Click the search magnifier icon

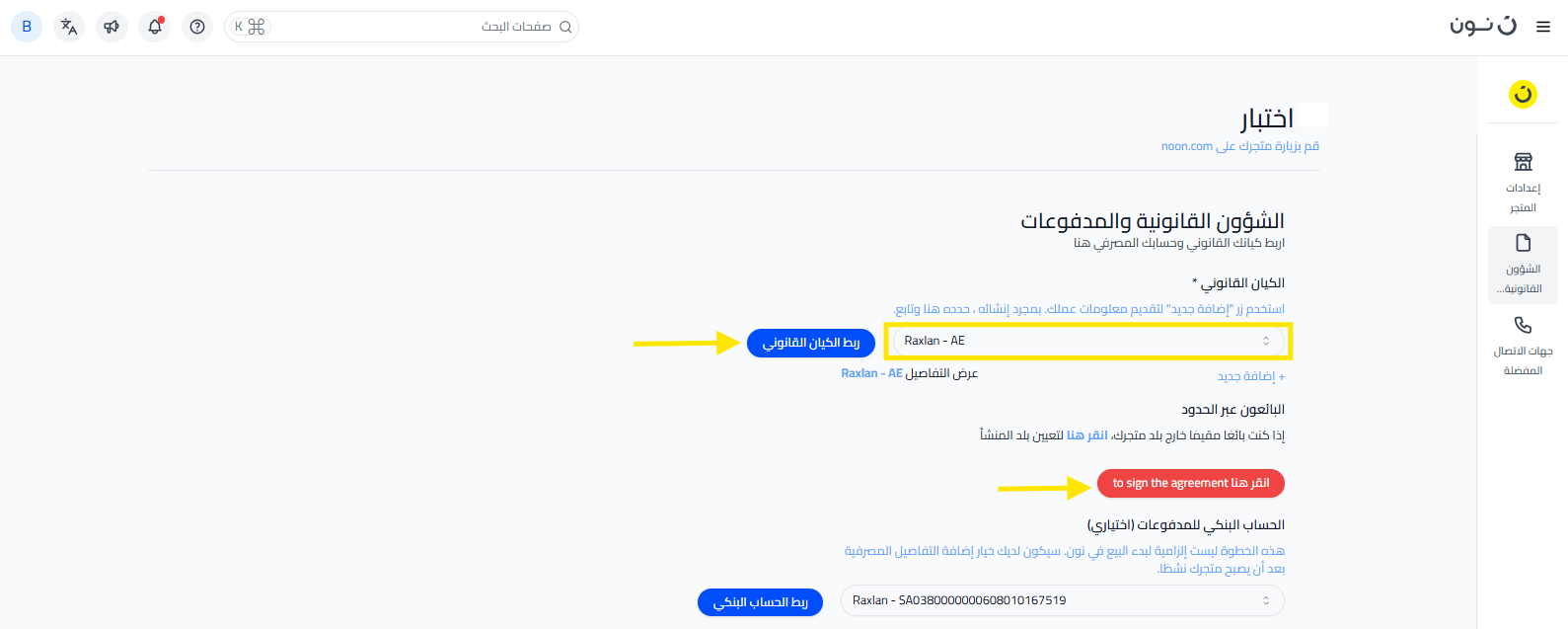tap(565, 27)
